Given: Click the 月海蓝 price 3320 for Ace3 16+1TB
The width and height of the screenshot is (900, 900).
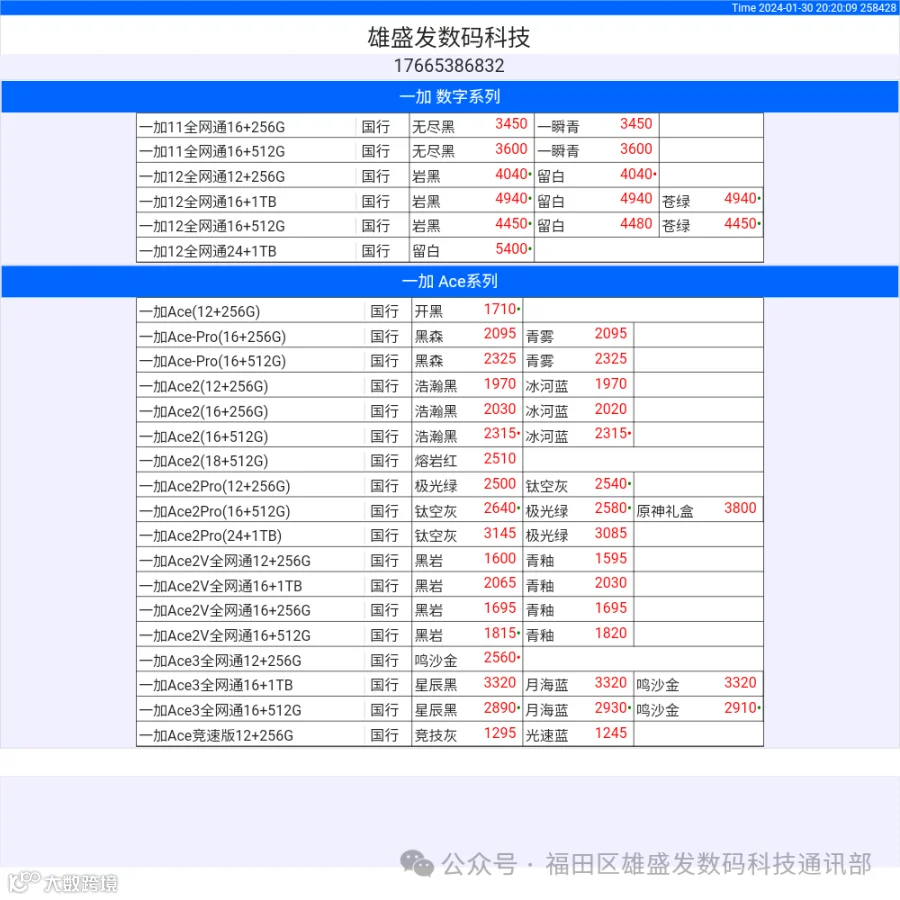Looking at the screenshot, I should 611,682.
